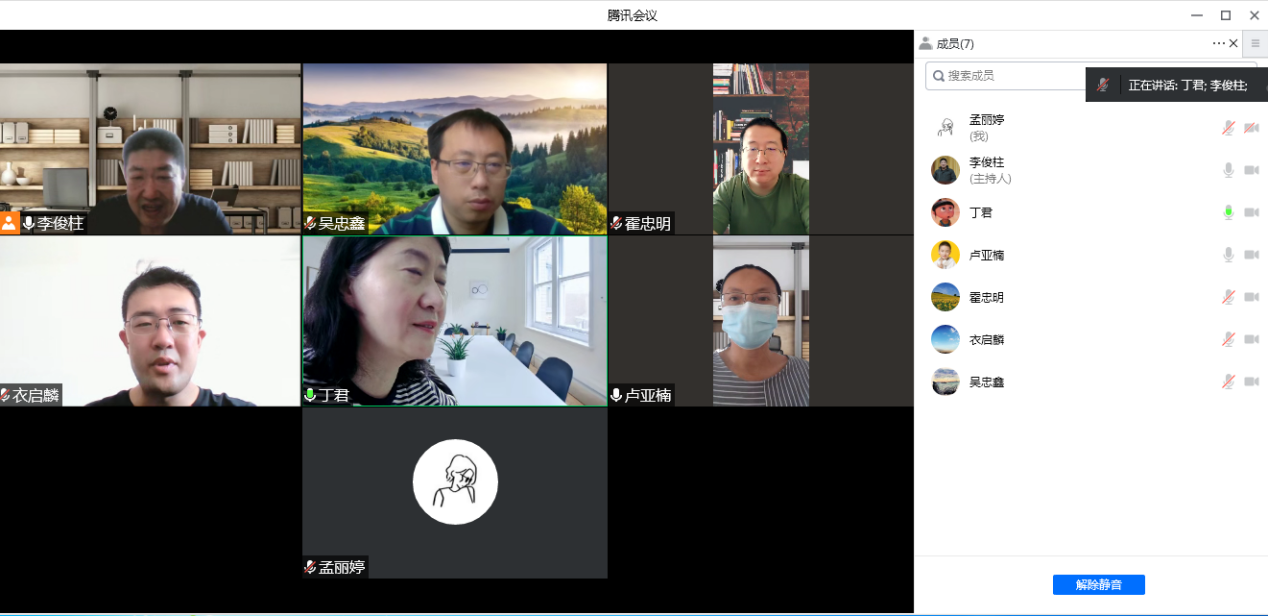This screenshot has width=1268, height=616.
Task: Click 吴忠鑫's muted microphone icon in list
Action: click(x=1228, y=382)
